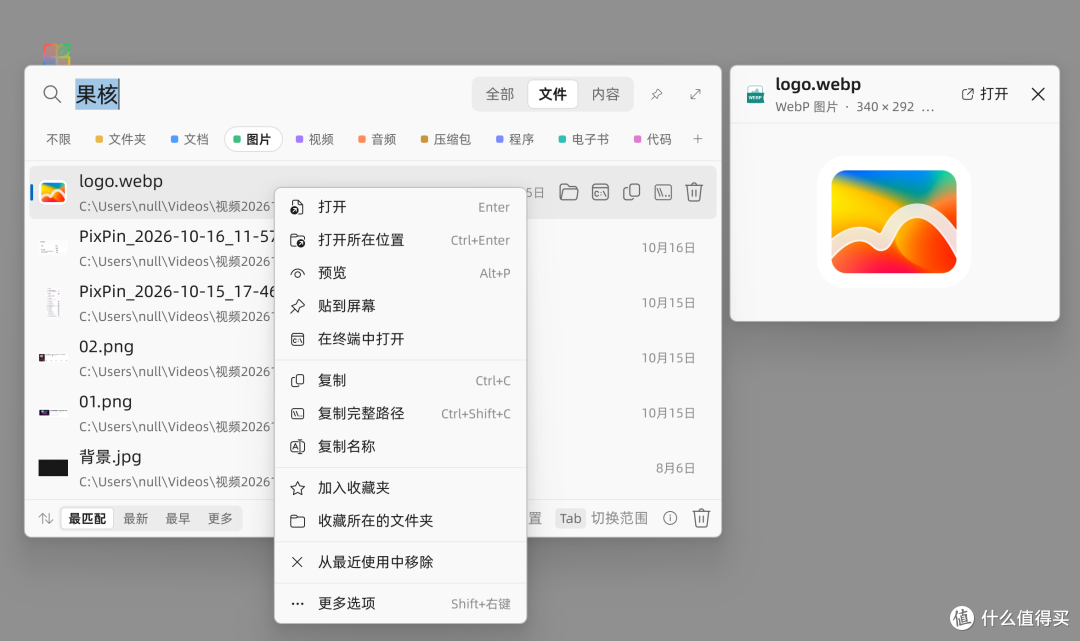Click the search magnifier icon

tap(52, 94)
